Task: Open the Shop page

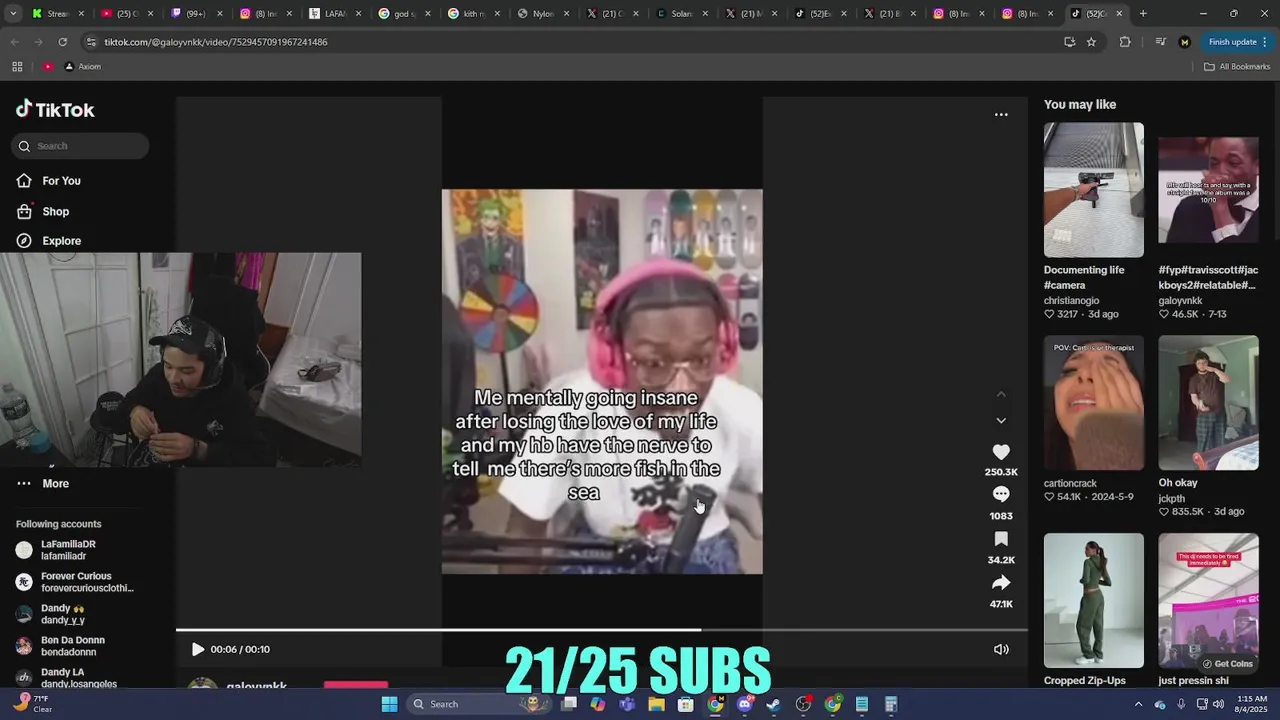Action: pyautogui.click(x=43, y=212)
